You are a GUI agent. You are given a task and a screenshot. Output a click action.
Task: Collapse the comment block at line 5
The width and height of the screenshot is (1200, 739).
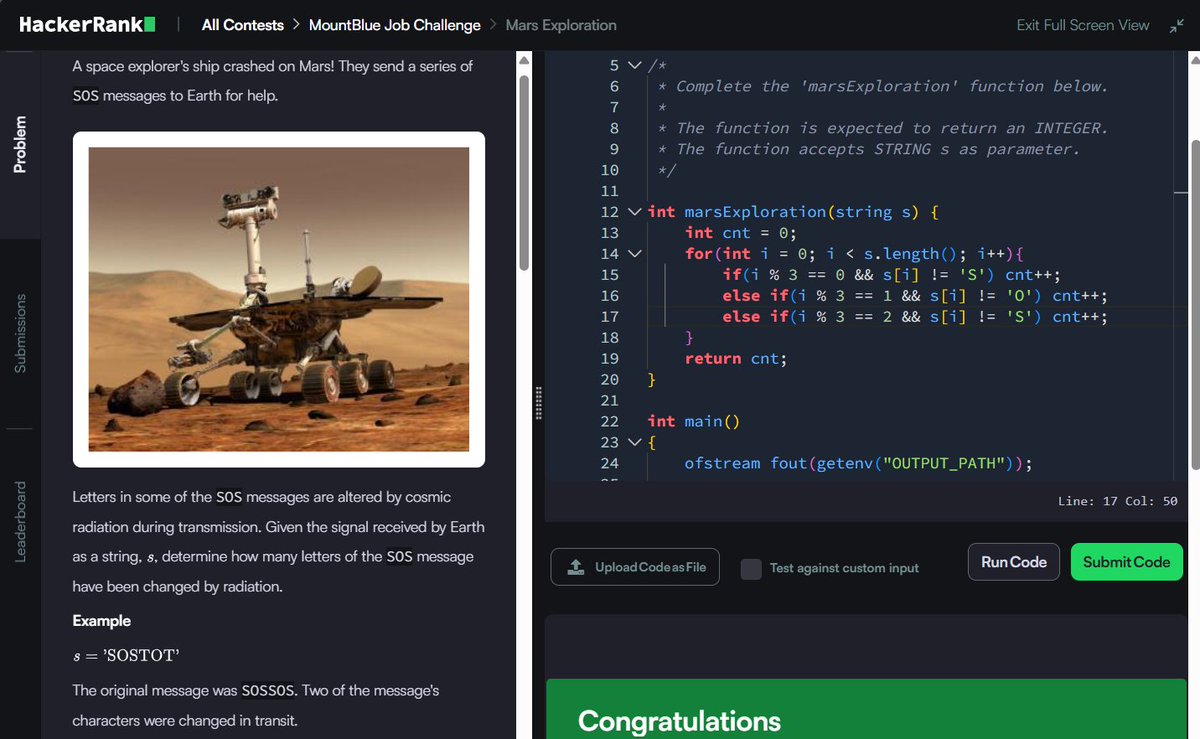636,66
